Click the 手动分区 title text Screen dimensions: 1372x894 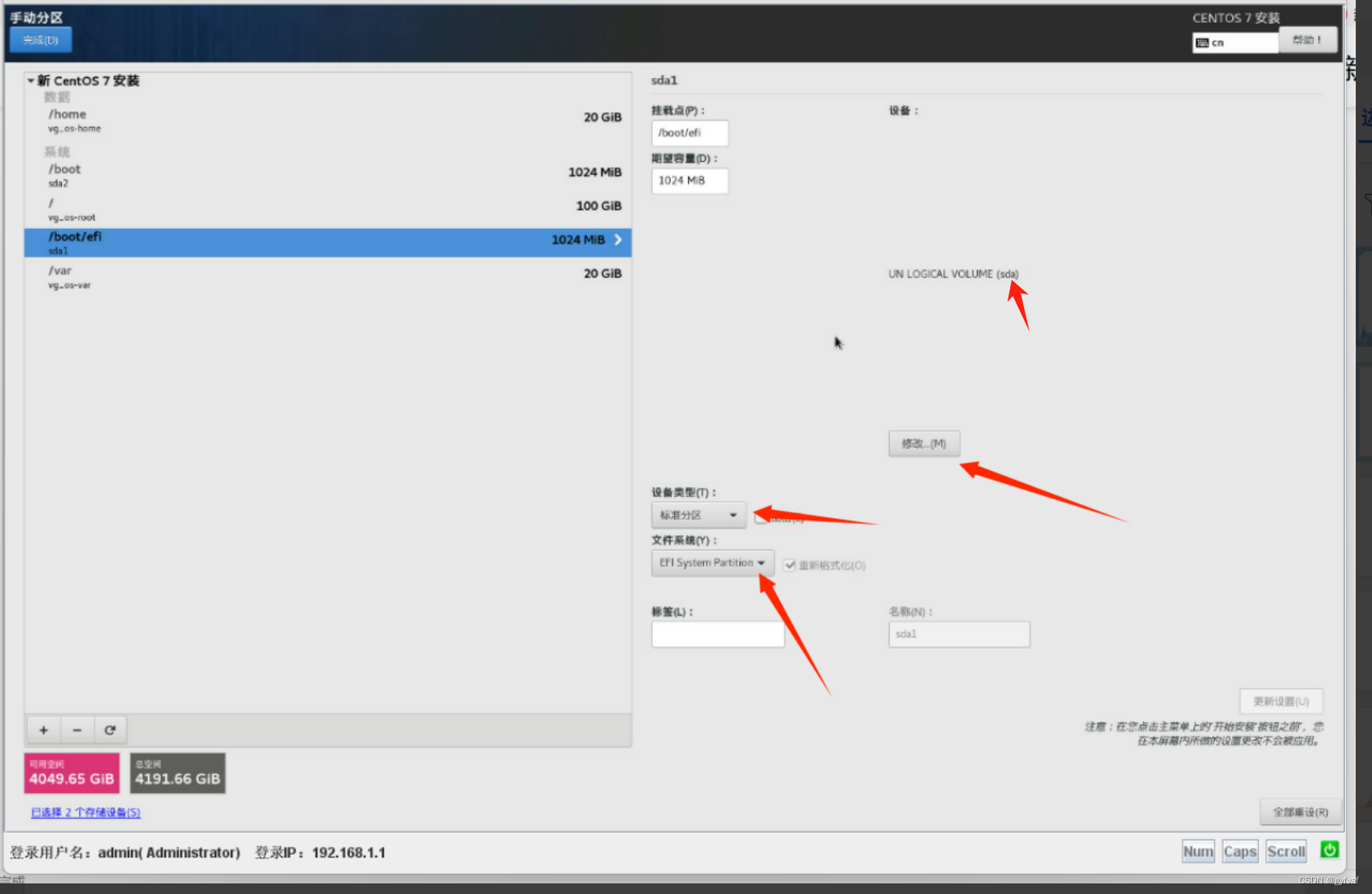pos(37,17)
